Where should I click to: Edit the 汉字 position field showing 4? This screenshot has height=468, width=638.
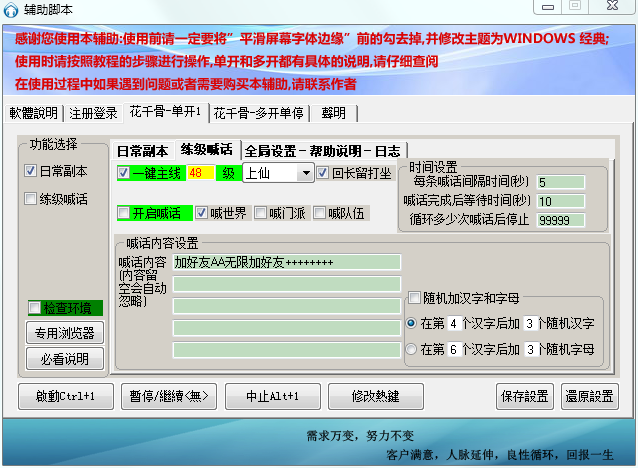pyautogui.click(x=454, y=324)
